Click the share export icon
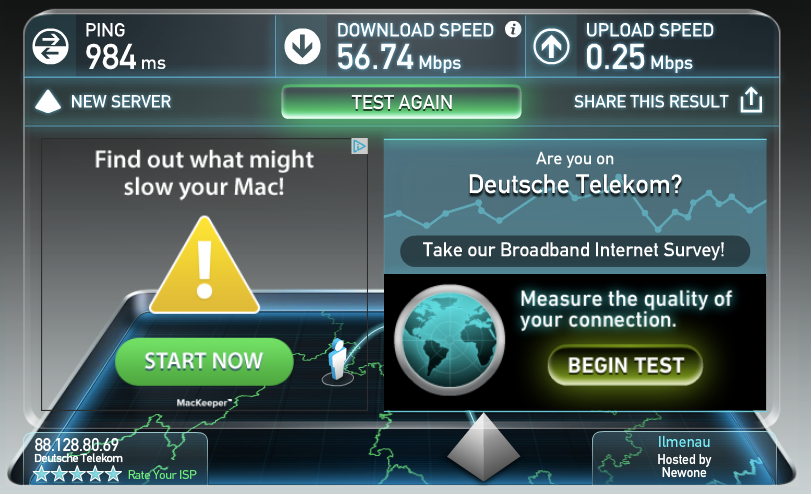This screenshot has width=811, height=494. click(751, 100)
